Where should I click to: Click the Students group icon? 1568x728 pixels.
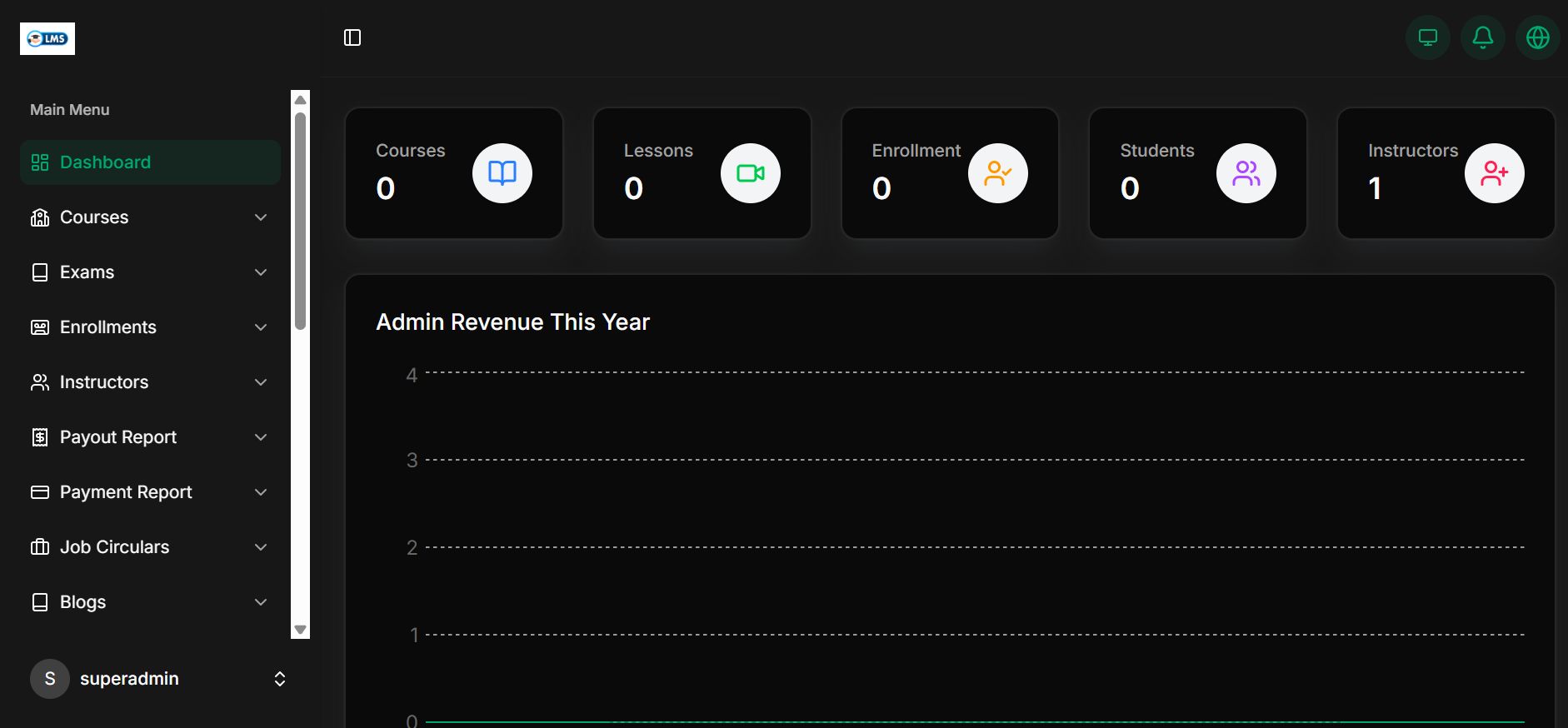(1246, 173)
